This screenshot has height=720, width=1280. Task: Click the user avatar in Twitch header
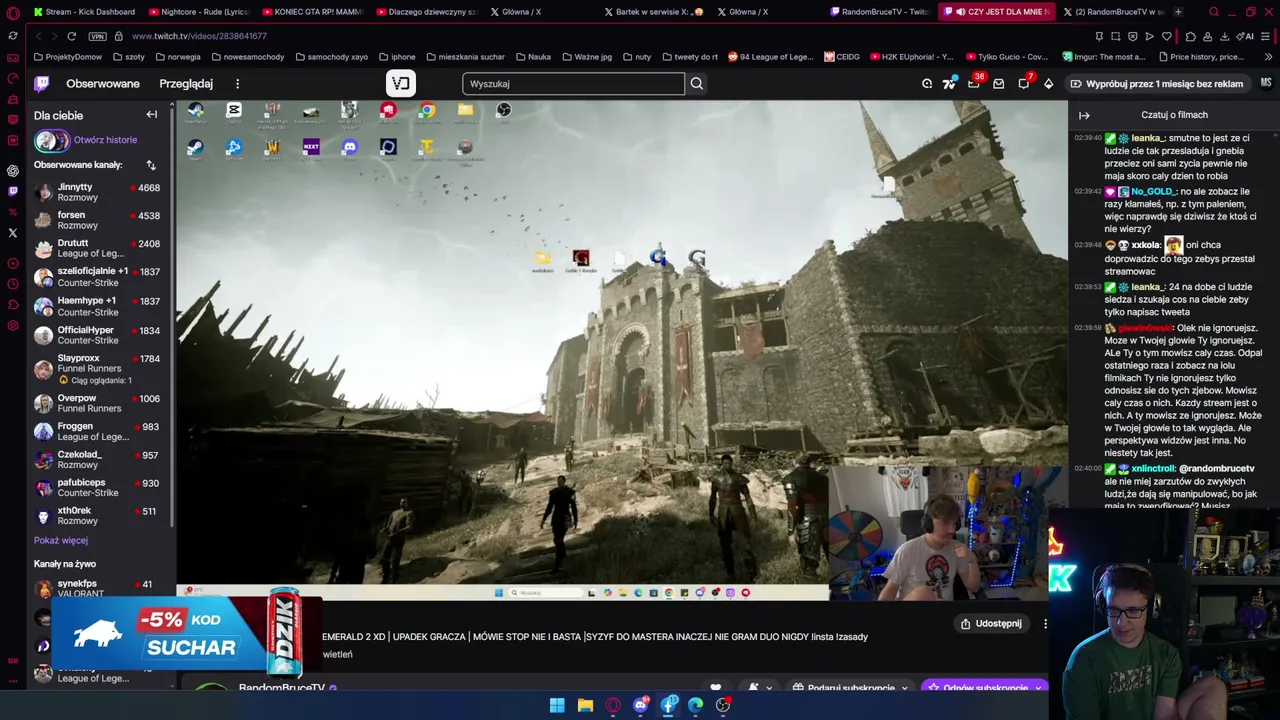[1266, 83]
